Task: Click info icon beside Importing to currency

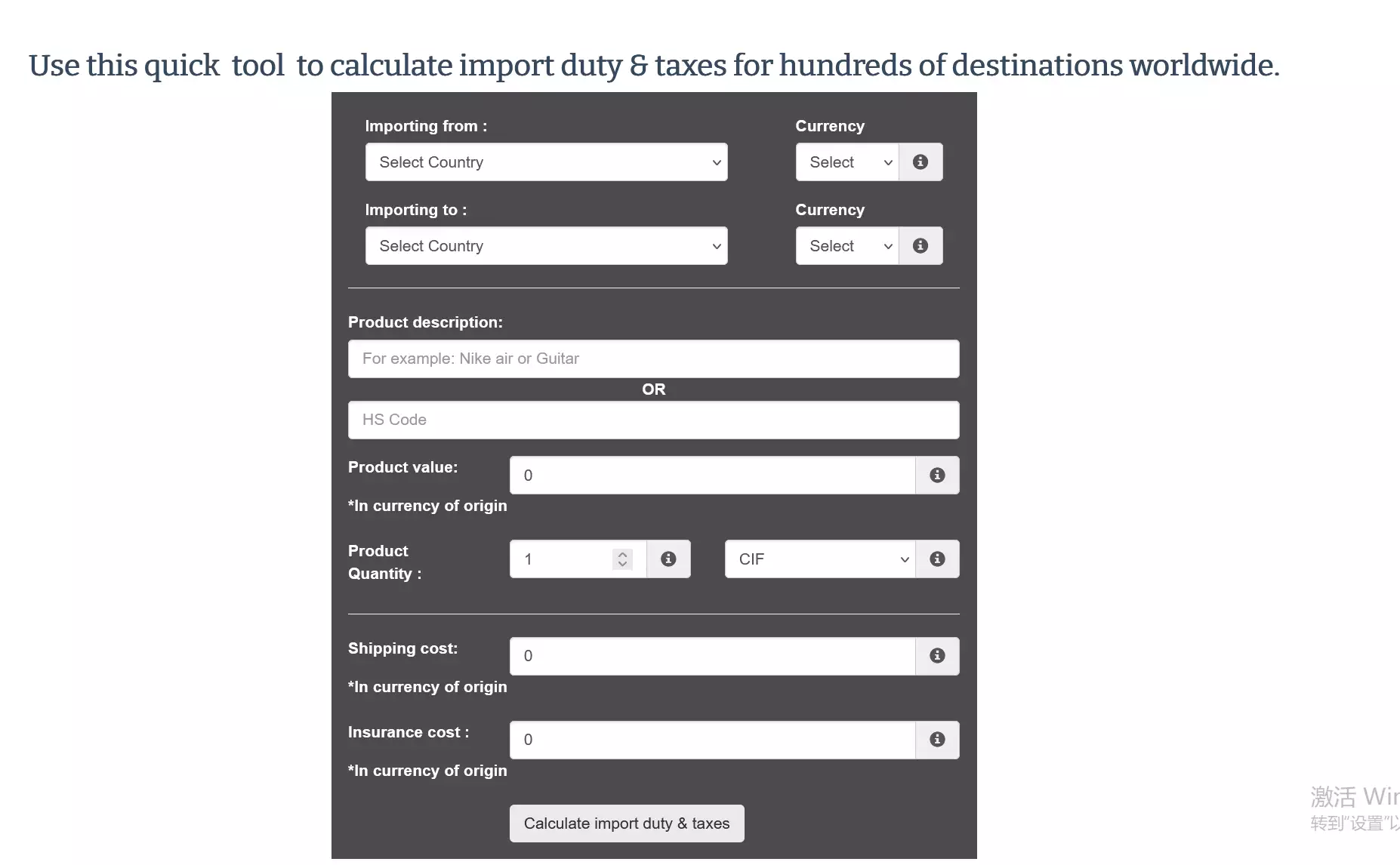Action: point(920,246)
